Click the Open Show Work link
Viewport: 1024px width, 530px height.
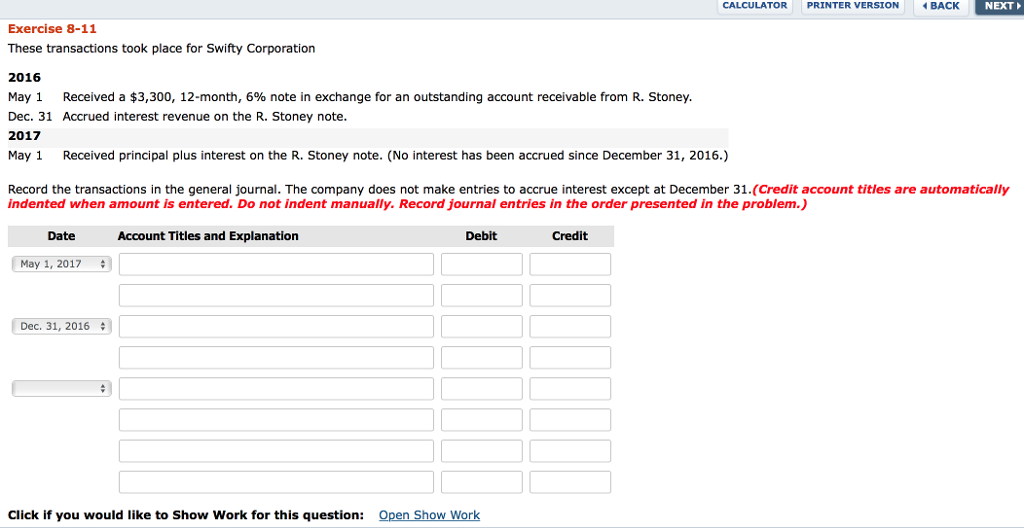pyautogui.click(x=429, y=515)
